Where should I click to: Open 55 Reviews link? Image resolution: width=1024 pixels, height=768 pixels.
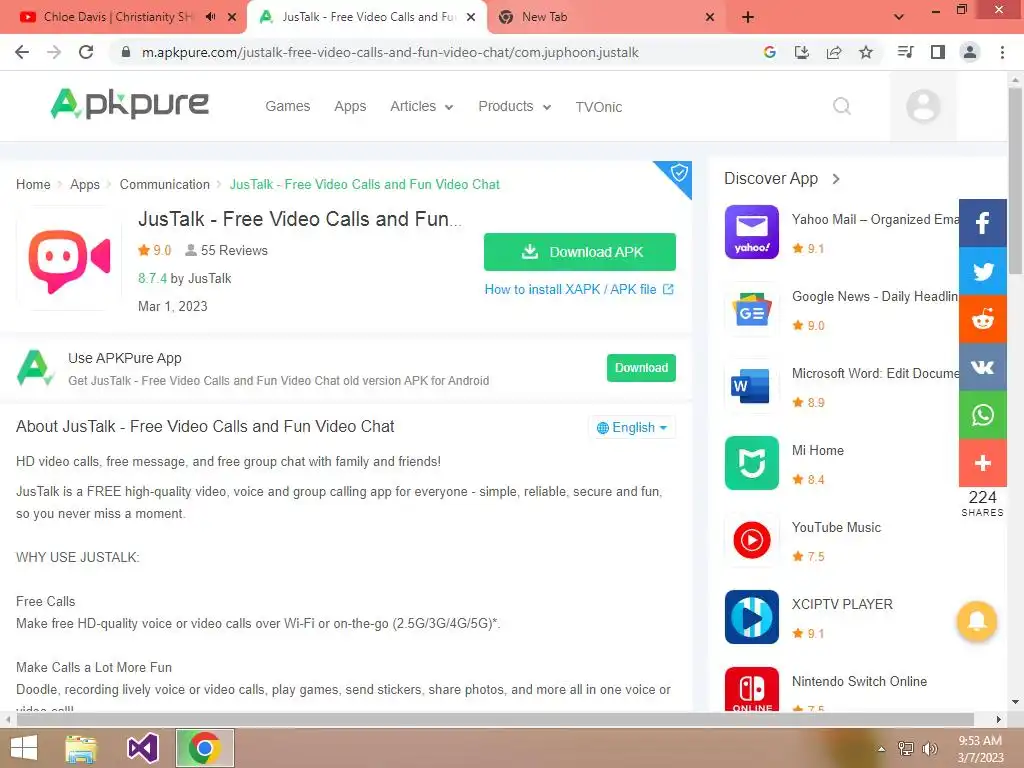pyautogui.click(x=226, y=250)
